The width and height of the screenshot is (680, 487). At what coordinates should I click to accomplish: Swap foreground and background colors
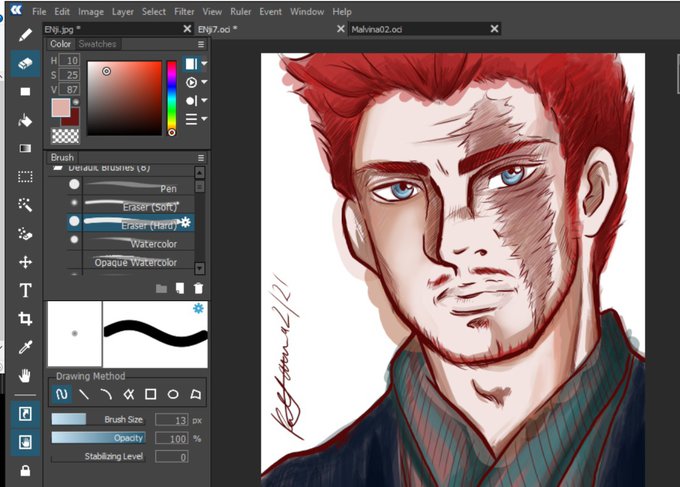(x=76, y=102)
